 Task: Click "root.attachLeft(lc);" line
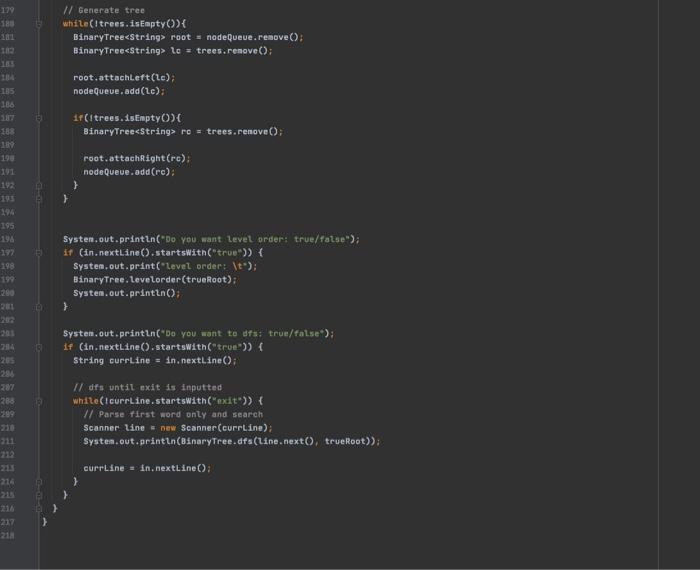(124, 78)
